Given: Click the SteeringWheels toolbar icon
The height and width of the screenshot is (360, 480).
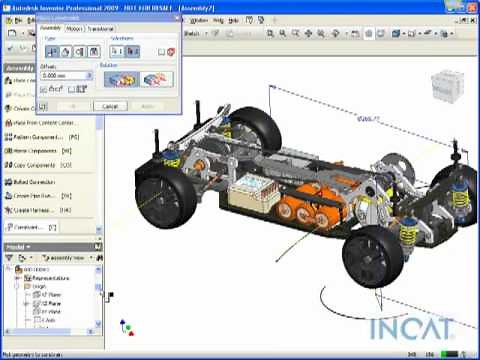Looking at the screenshot, I should click(381, 33).
